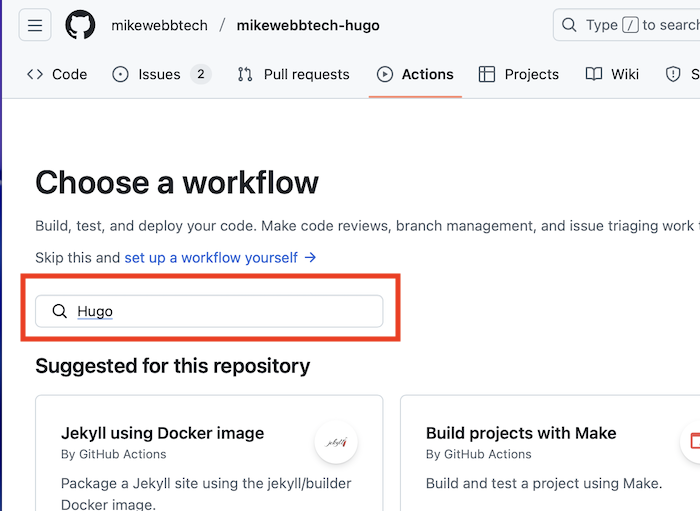Screen dimensions: 700x511
Task: Open the 'Build projects with Make' workflow
Action: tap(521, 433)
